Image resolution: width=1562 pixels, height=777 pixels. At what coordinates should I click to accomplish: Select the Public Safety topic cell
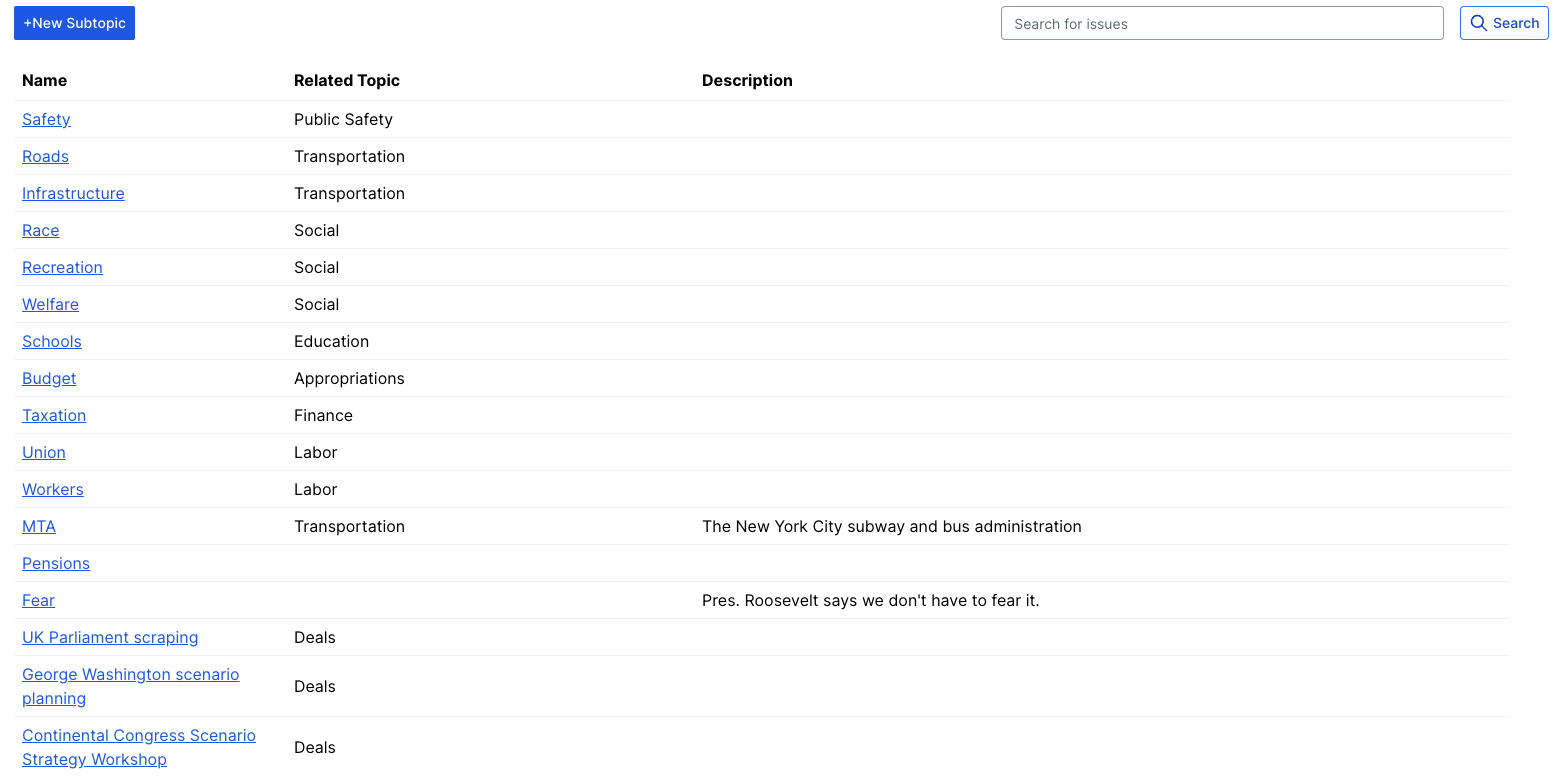coord(343,119)
